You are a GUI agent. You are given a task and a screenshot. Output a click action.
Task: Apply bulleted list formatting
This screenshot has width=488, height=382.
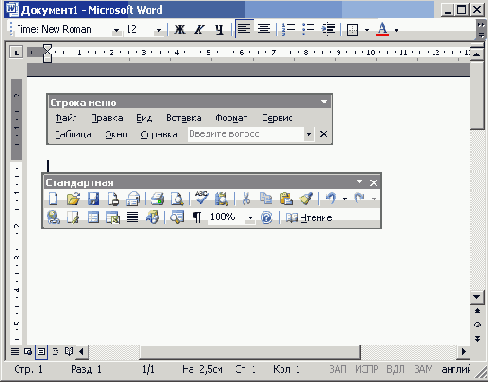[x=308, y=29]
